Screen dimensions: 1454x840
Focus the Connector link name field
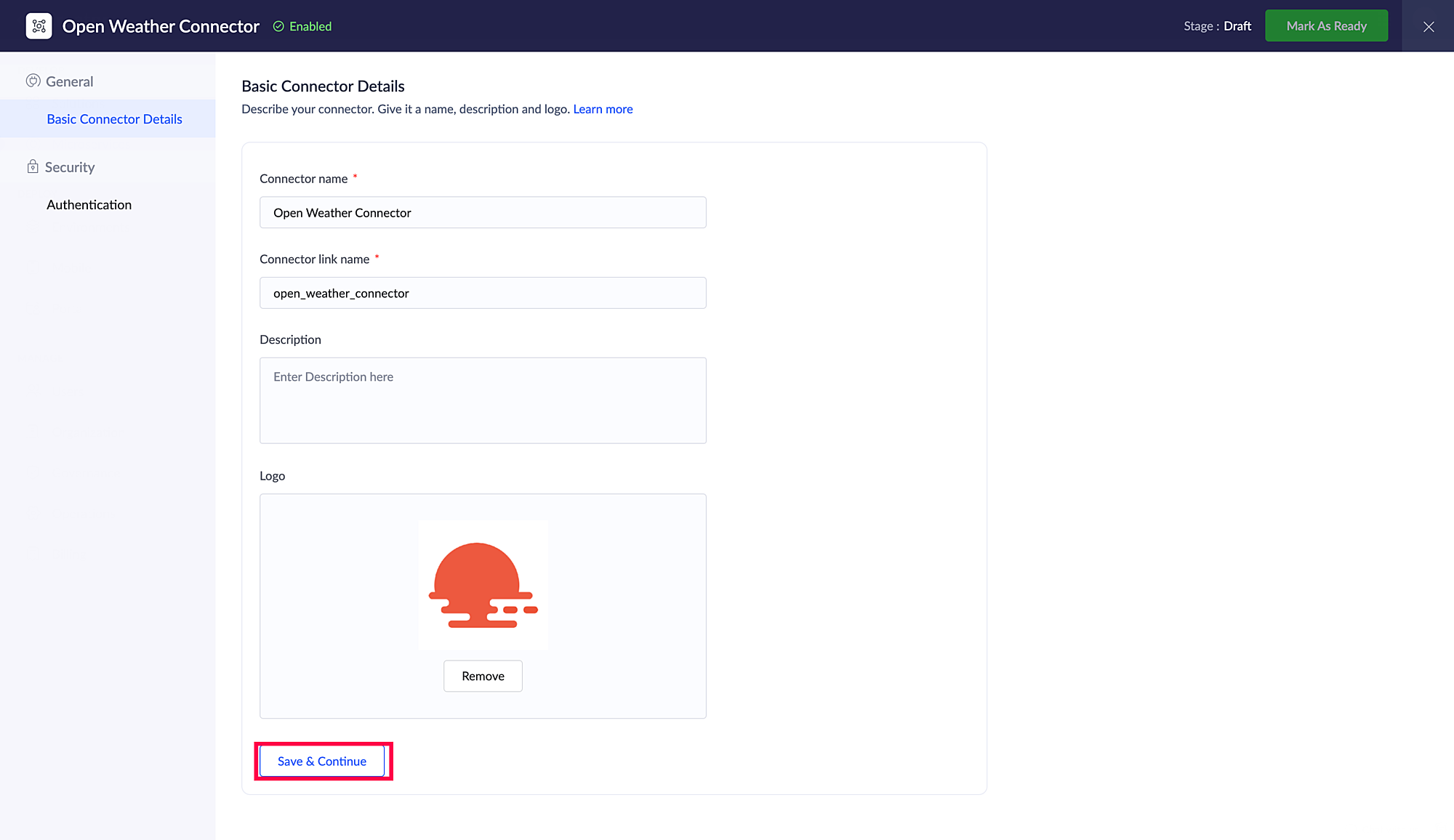(483, 293)
